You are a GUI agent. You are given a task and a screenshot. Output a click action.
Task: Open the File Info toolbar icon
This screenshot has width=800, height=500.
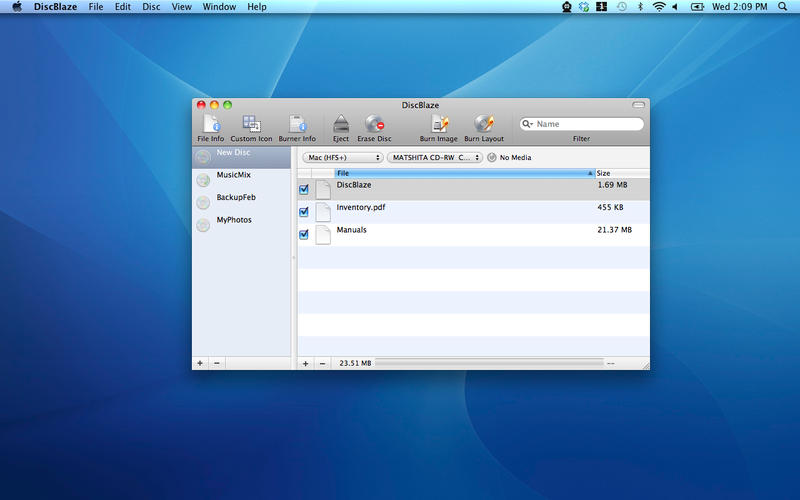point(211,124)
